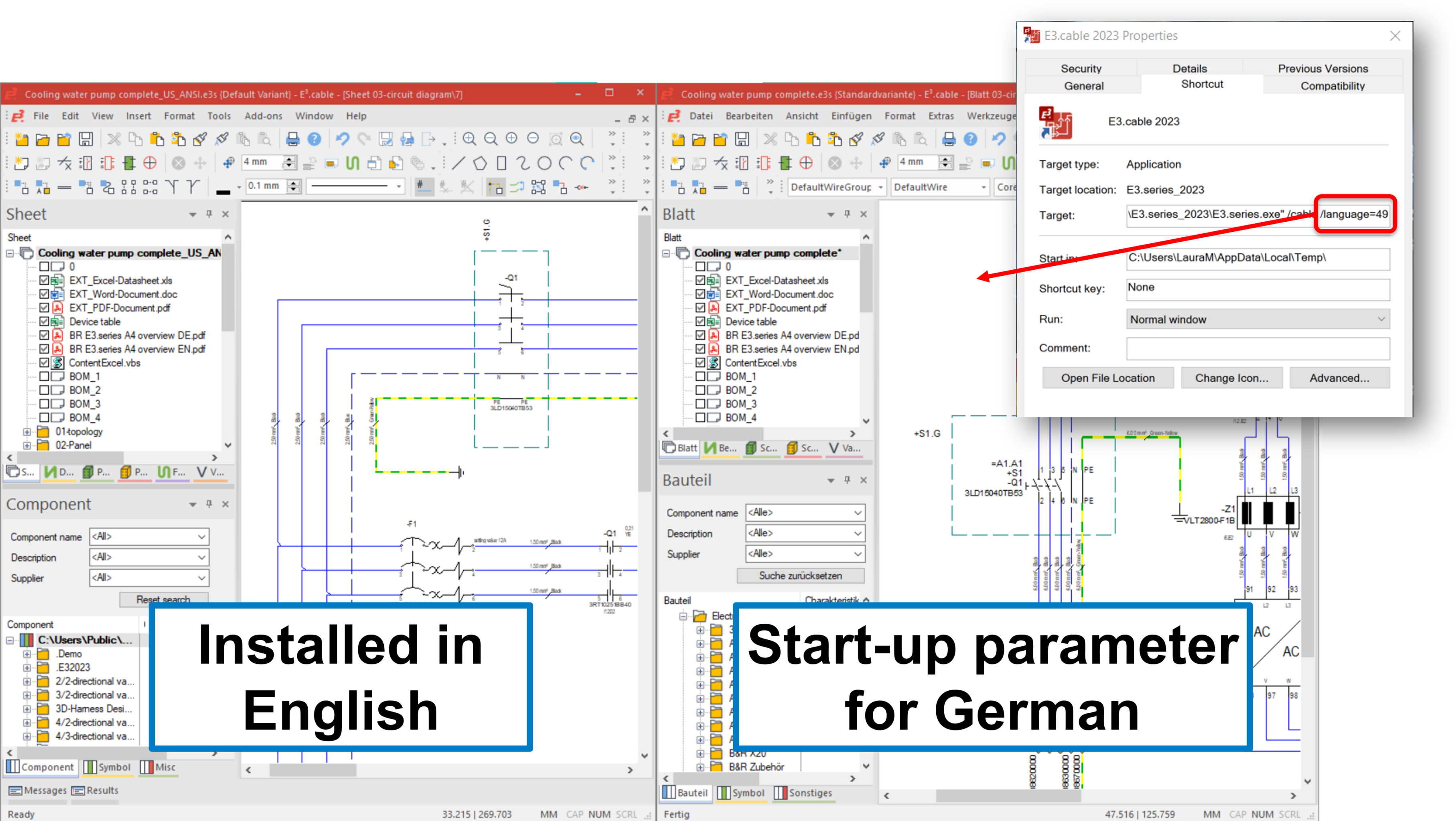Click Results icon at English window bottom
This screenshot has height=821, width=1456.
[x=78, y=791]
